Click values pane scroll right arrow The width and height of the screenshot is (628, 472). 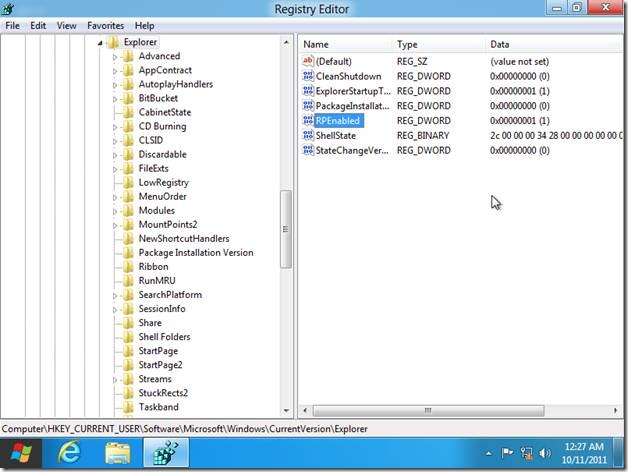coord(615,410)
